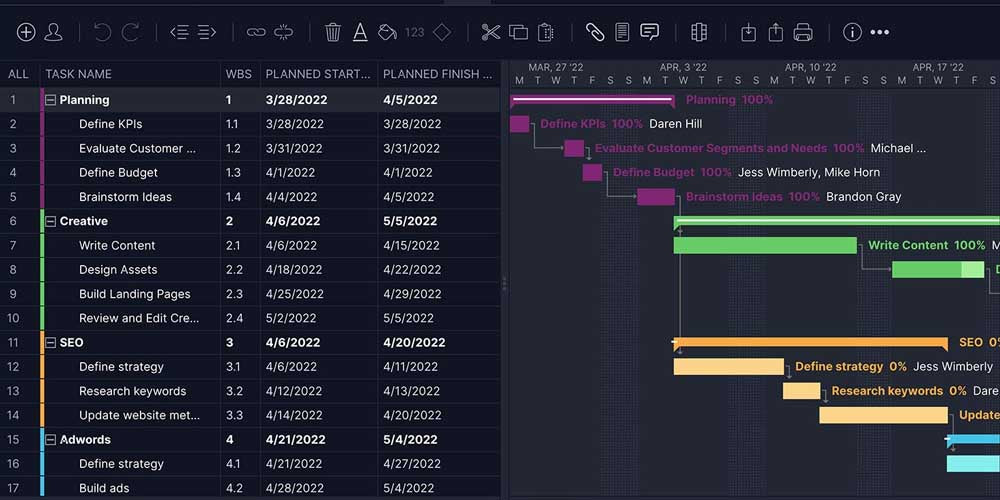This screenshot has width=1000, height=500.
Task: Select the Design Assets task name
Action: tap(118, 270)
